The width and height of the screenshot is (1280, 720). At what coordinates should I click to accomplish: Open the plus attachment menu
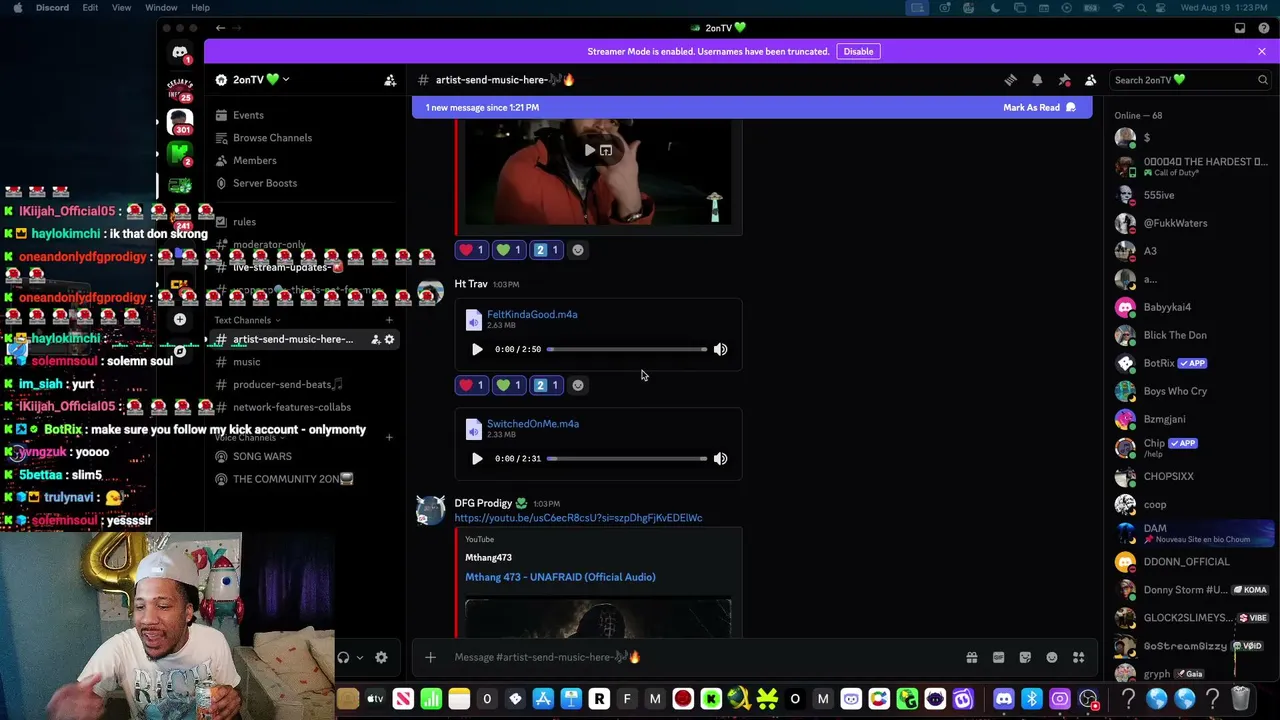(x=430, y=657)
